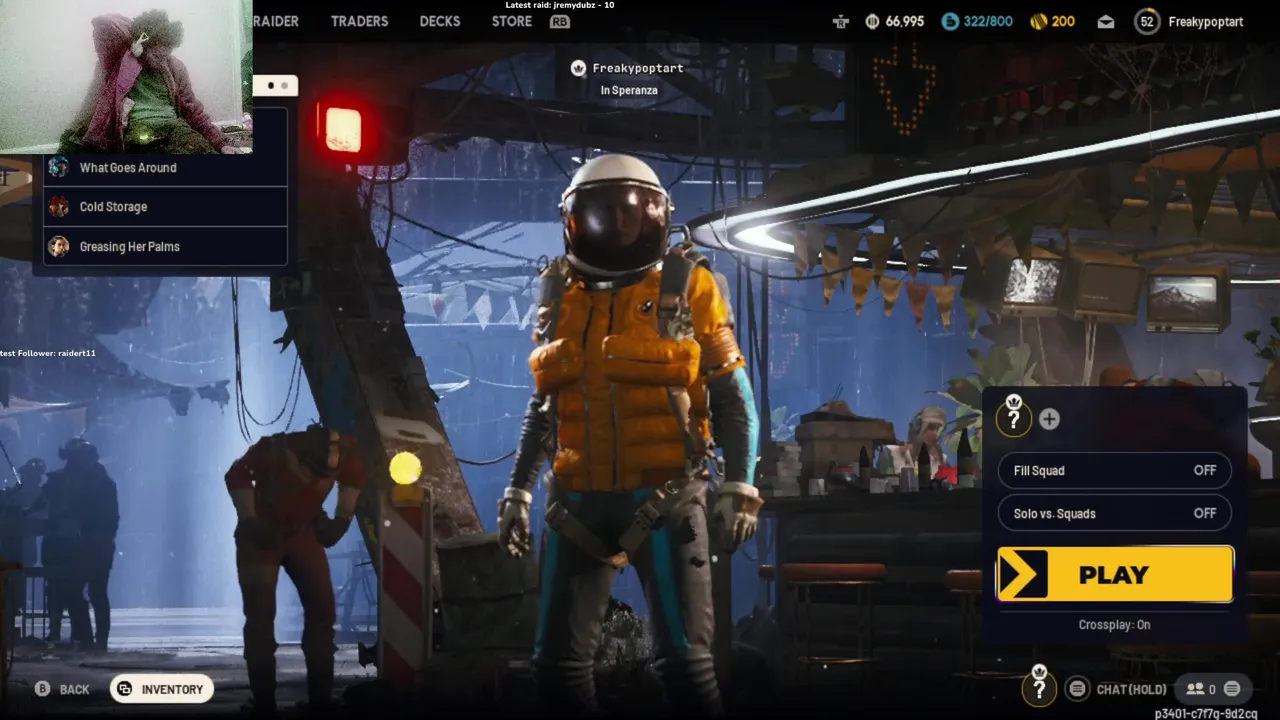Toggle Solo vs. Squads option

(x=1114, y=513)
